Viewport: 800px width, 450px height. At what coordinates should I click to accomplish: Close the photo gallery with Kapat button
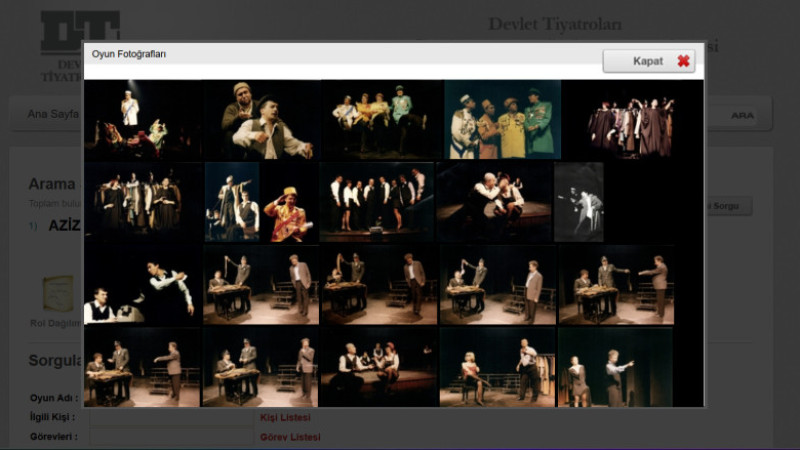click(648, 61)
